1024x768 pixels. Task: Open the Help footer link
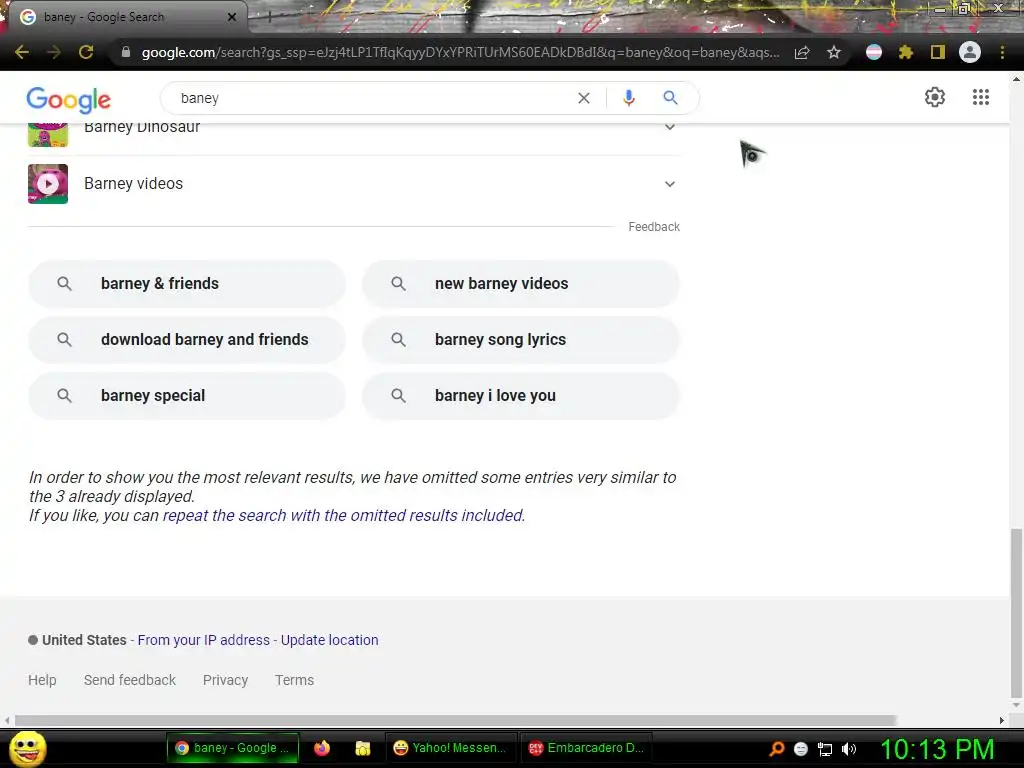click(x=42, y=680)
